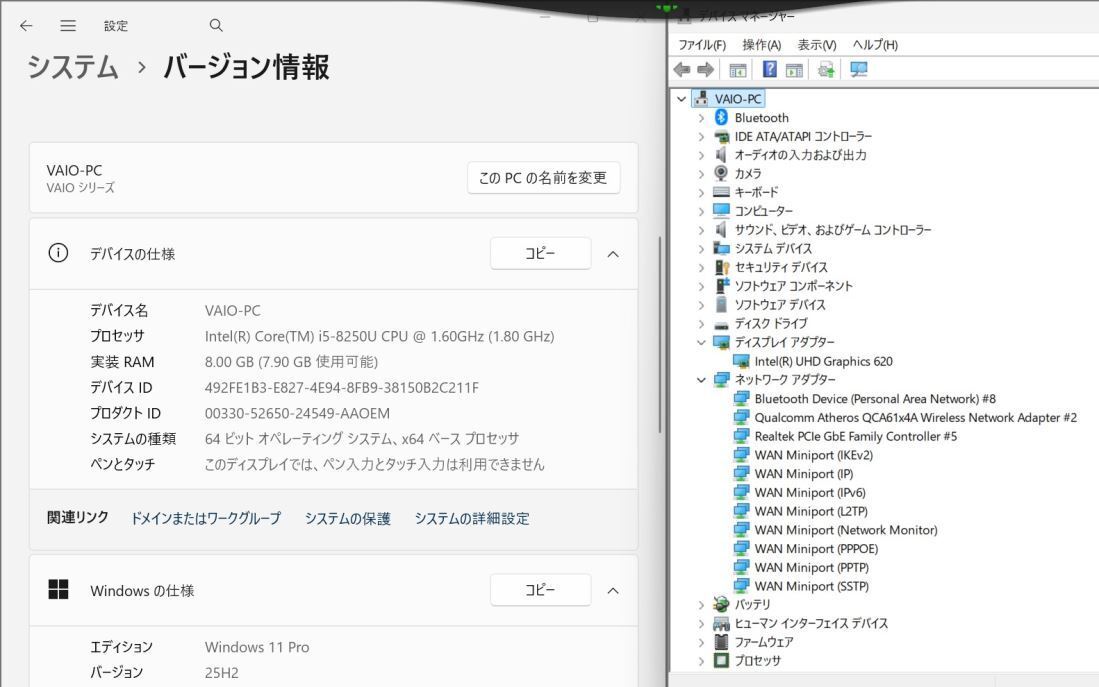Toggle the console tree visibility icon
The height and width of the screenshot is (687, 1099).
coord(737,69)
